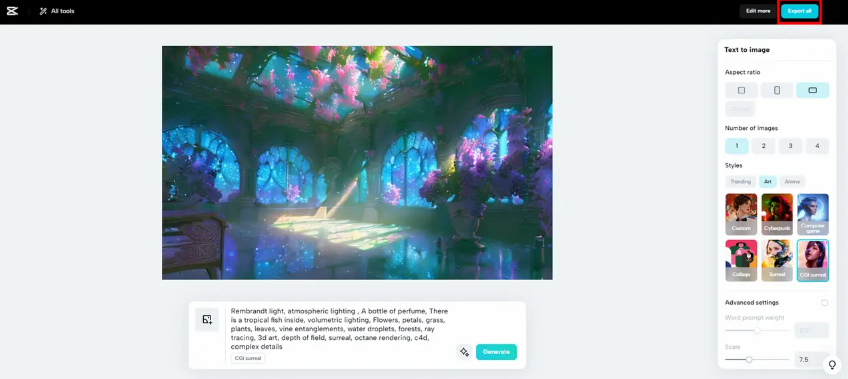Select the square aspect ratio icon
The image size is (848, 379).
tap(741, 90)
